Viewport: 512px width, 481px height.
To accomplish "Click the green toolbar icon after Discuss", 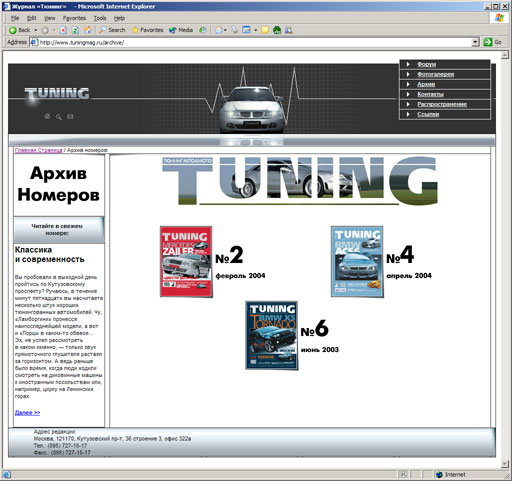I will (277, 30).
